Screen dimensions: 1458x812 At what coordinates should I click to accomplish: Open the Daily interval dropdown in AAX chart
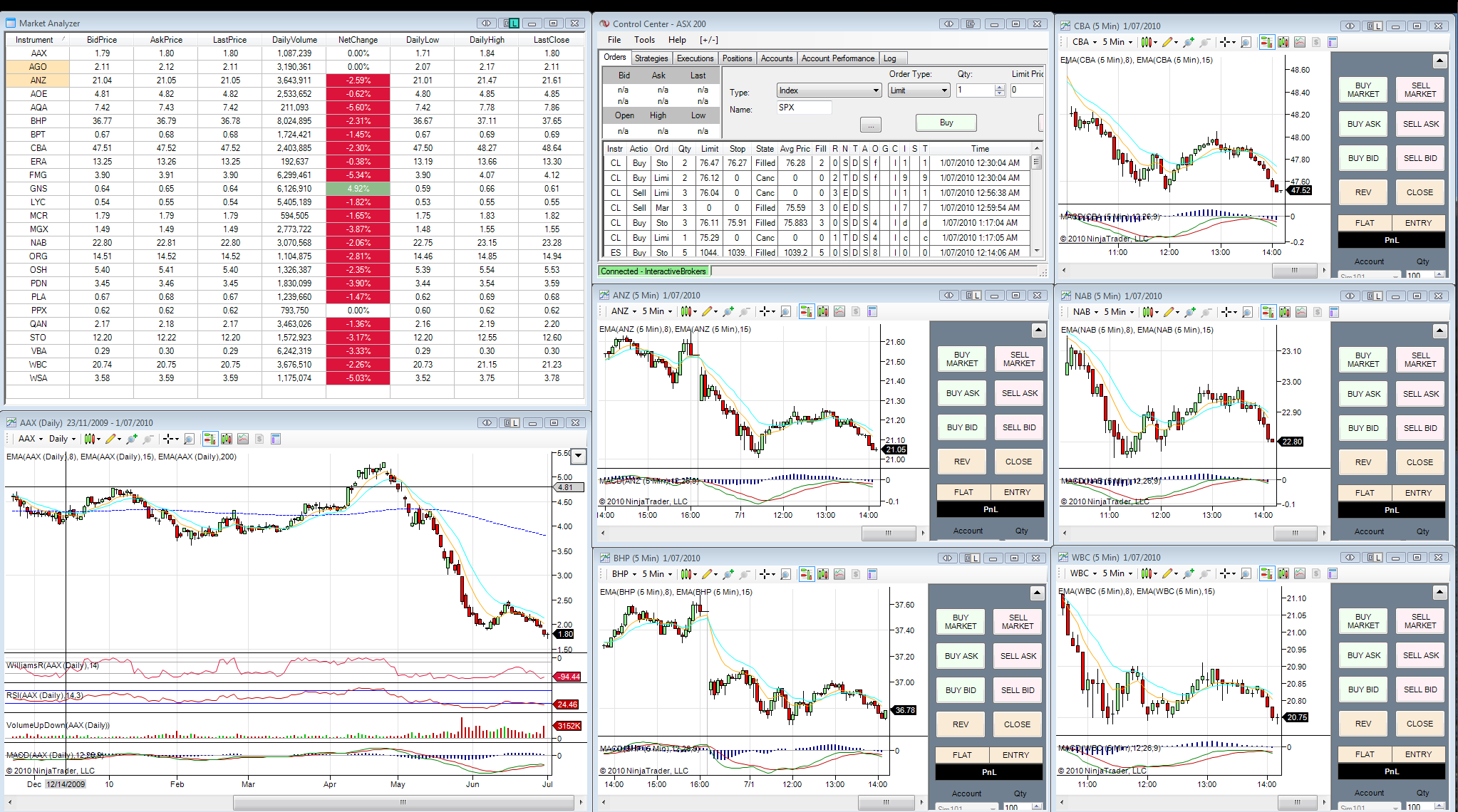(x=62, y=439)
